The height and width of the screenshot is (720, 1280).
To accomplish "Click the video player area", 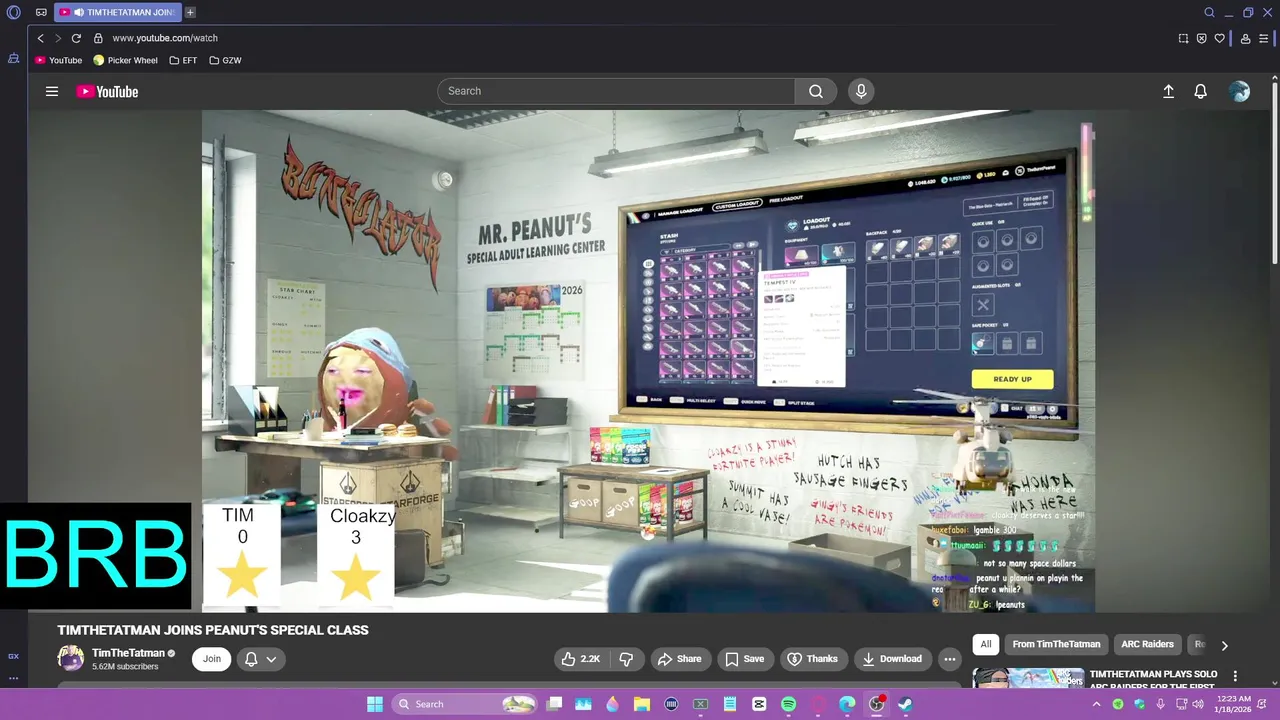I will 648,361.
